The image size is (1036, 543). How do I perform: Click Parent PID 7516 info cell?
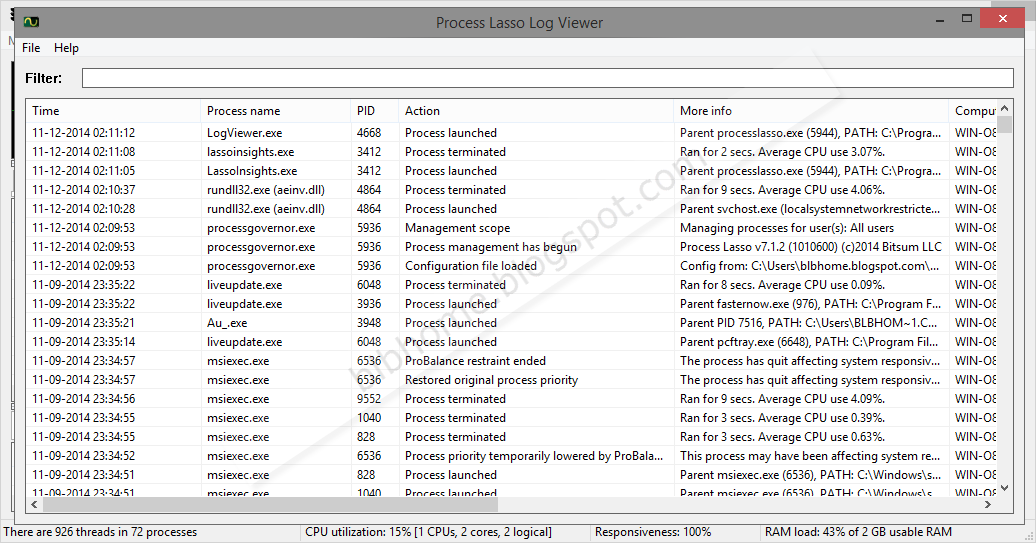808,323
